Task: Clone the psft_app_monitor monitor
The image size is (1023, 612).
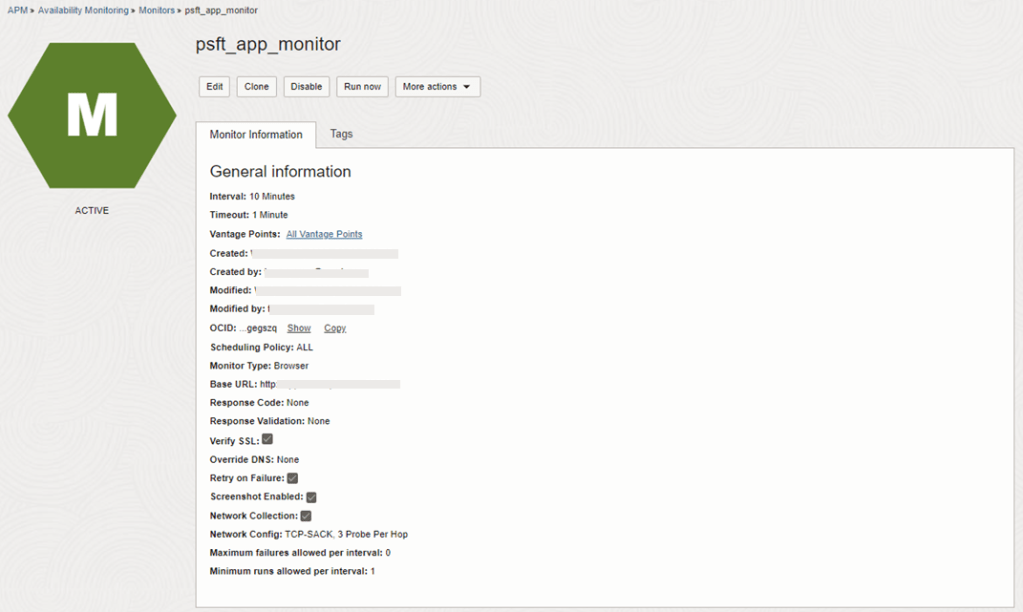Action: 257,87
